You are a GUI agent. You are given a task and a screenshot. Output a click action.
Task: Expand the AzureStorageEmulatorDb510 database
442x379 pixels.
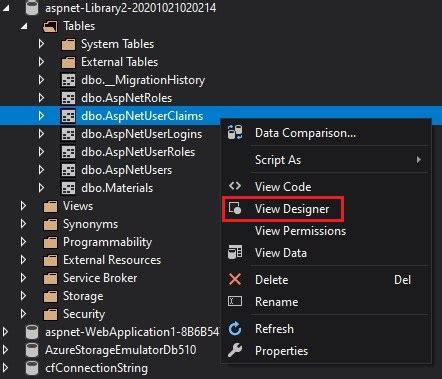[5, 350]
